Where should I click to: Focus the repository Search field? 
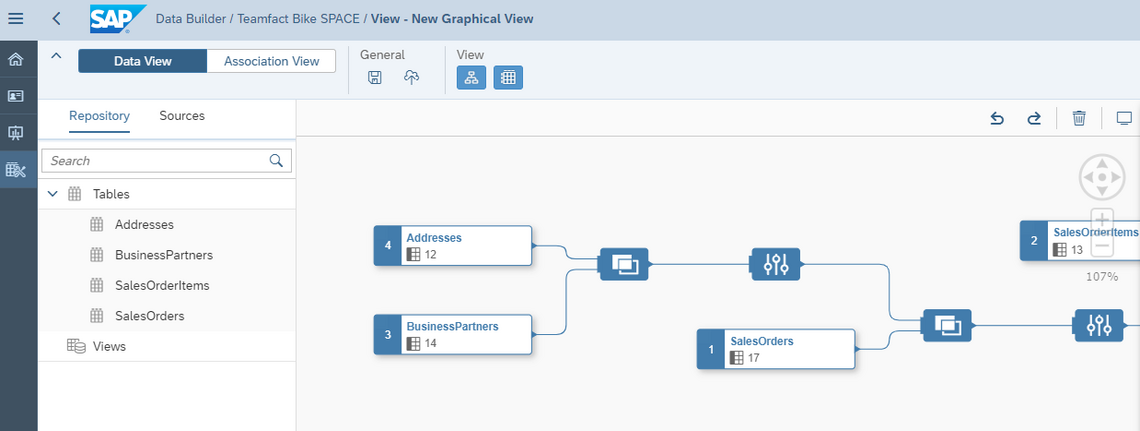click(x=166, y=161)
